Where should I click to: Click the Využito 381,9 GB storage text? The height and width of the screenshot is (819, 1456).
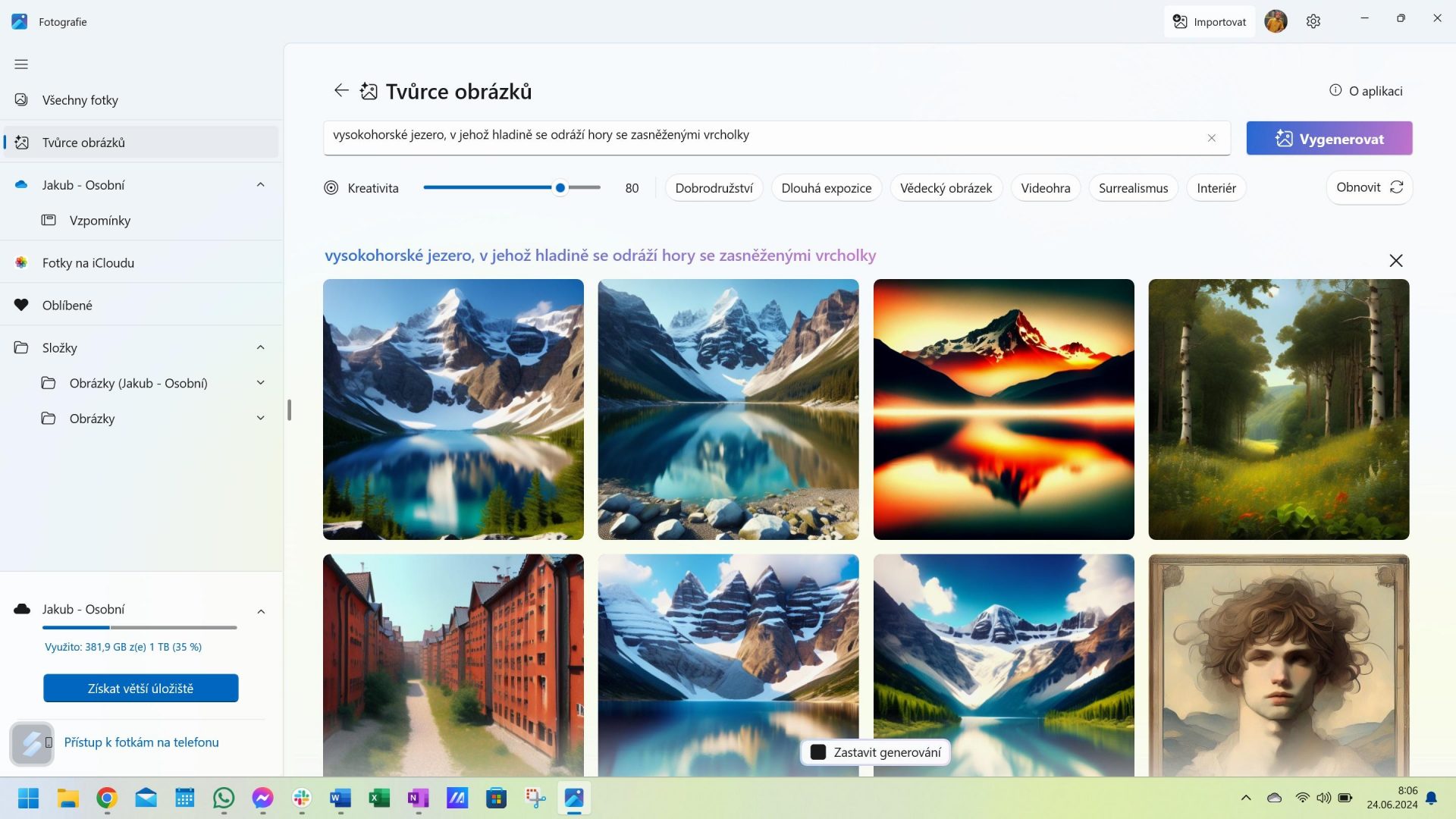[x=123, y=647]
